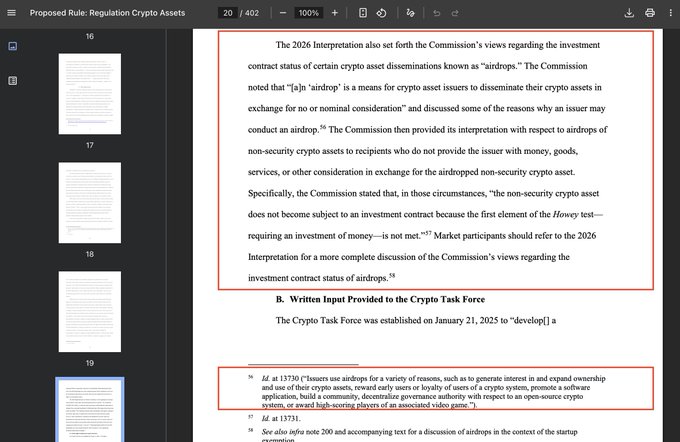Image resolution: width=680 pixels, height=442 pixels.
Task: Click footnote reference 57 after 'is not met.'
Action: click(428, 233)
